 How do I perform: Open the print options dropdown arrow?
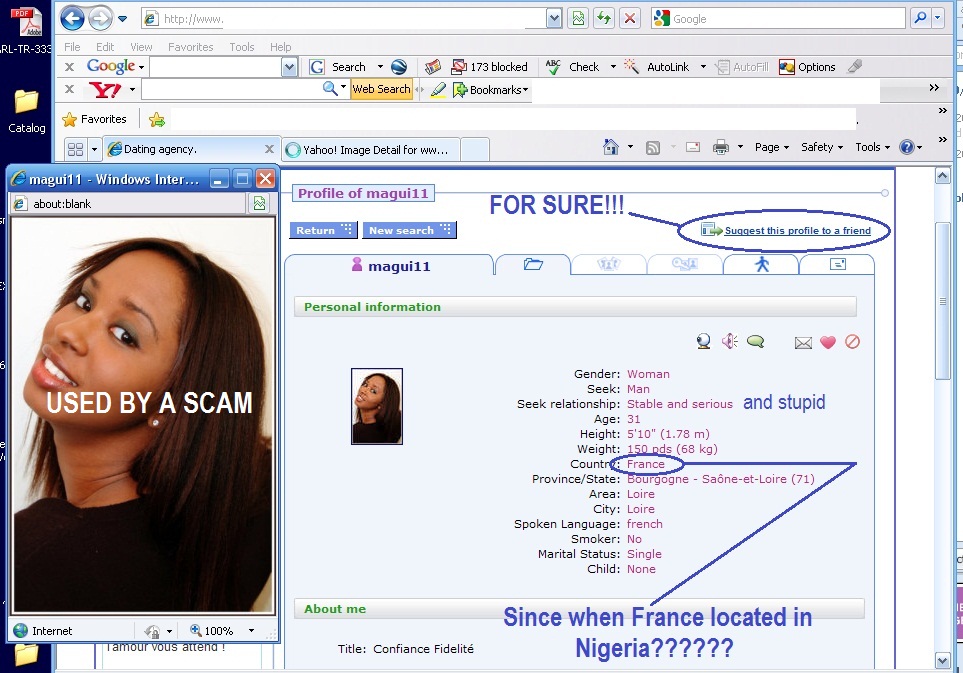tap(740, 147)
